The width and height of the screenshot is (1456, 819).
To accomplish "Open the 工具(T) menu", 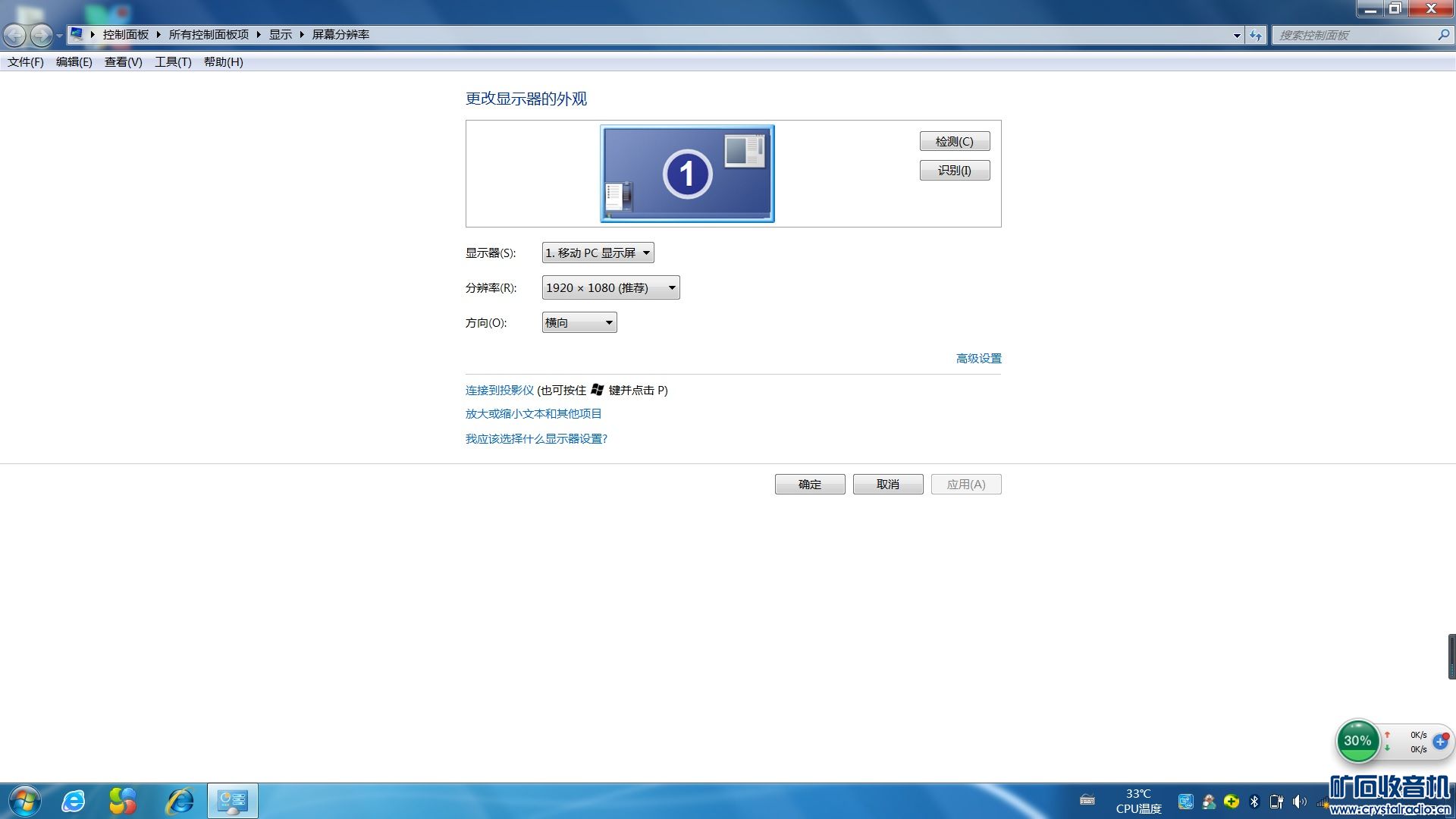I will click(173, 62).
